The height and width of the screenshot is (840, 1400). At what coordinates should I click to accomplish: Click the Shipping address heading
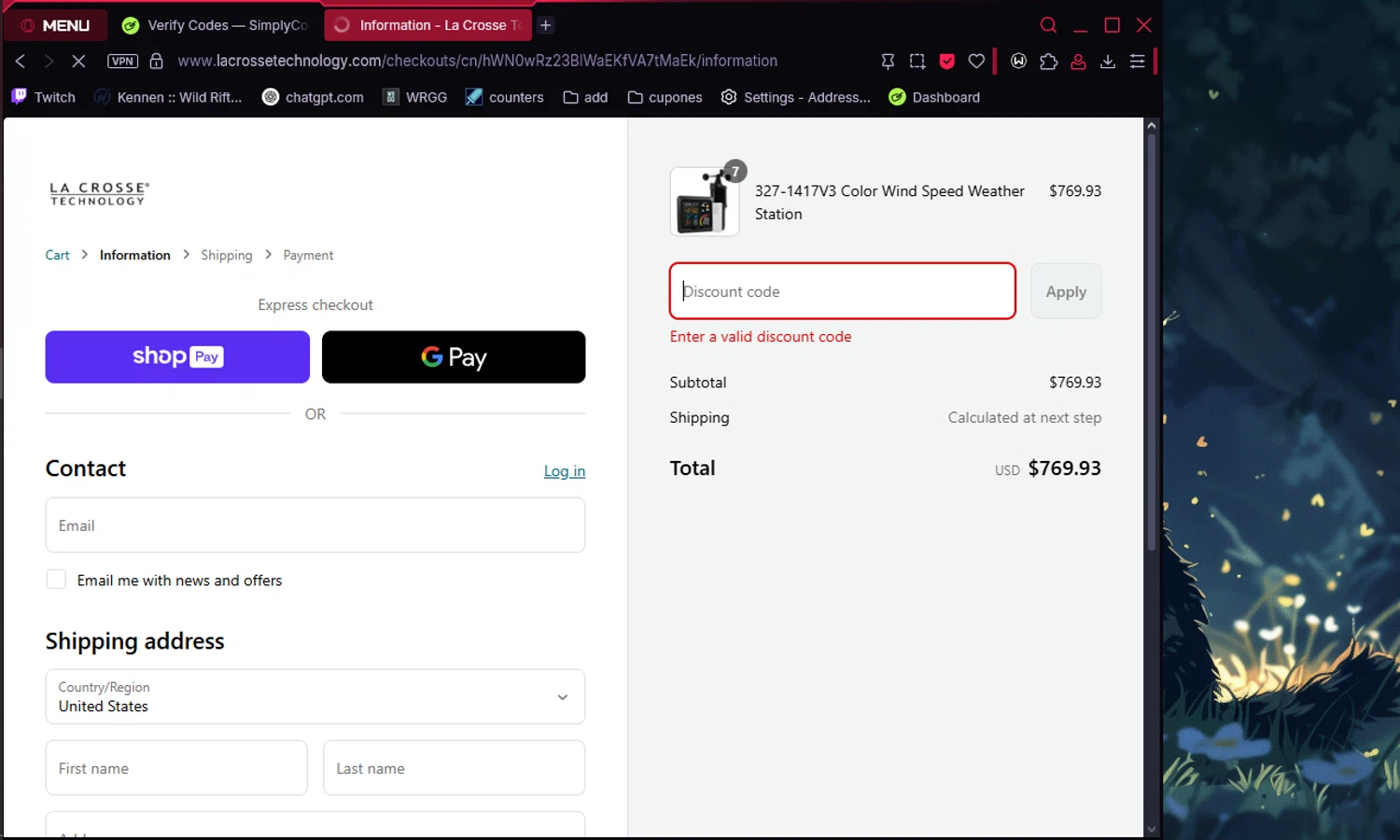[x=134, y=641]
